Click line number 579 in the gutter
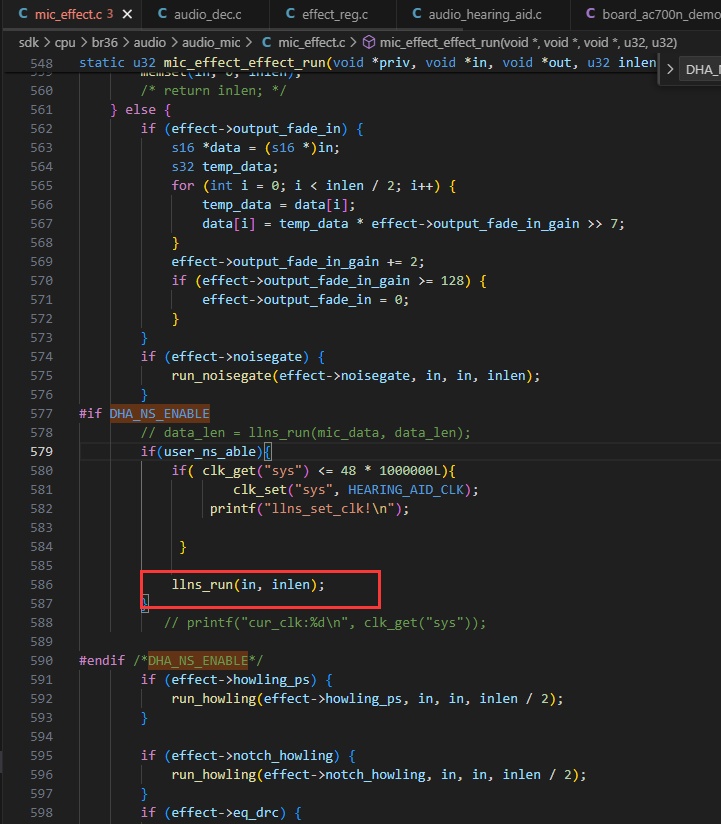 click(x=42, y=451)
